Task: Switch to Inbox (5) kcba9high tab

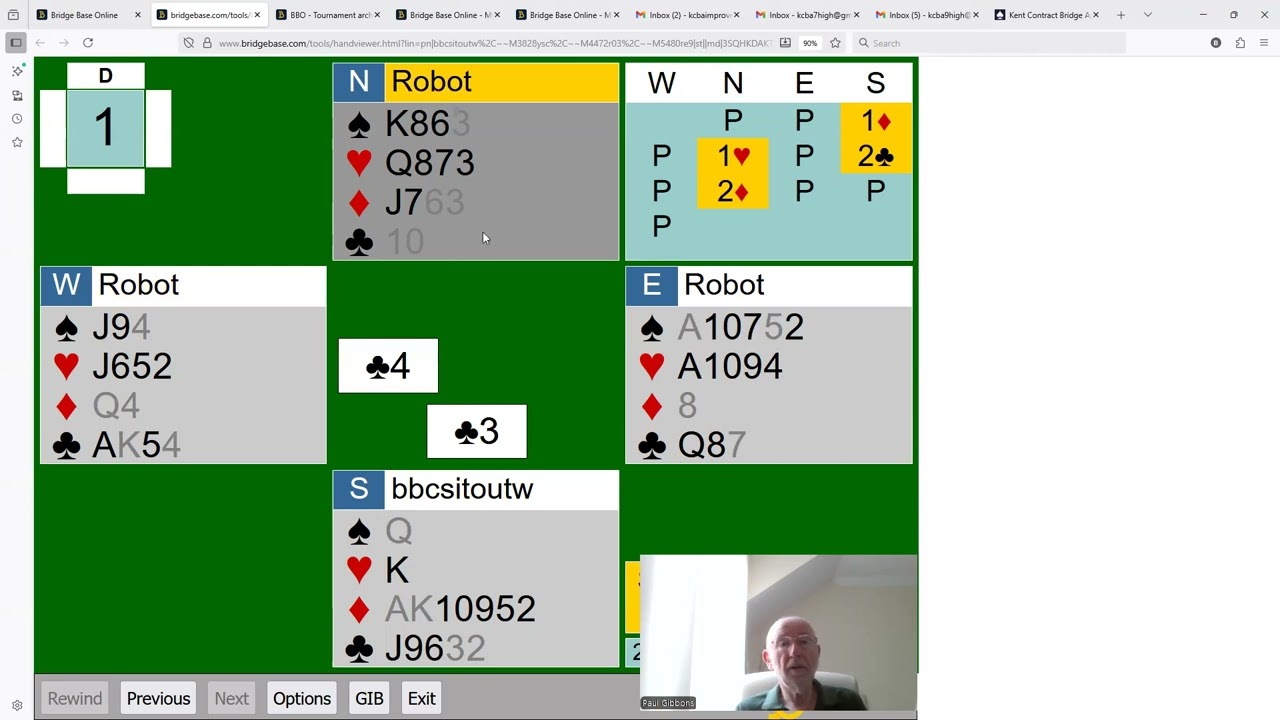Action: pos(927,15)
